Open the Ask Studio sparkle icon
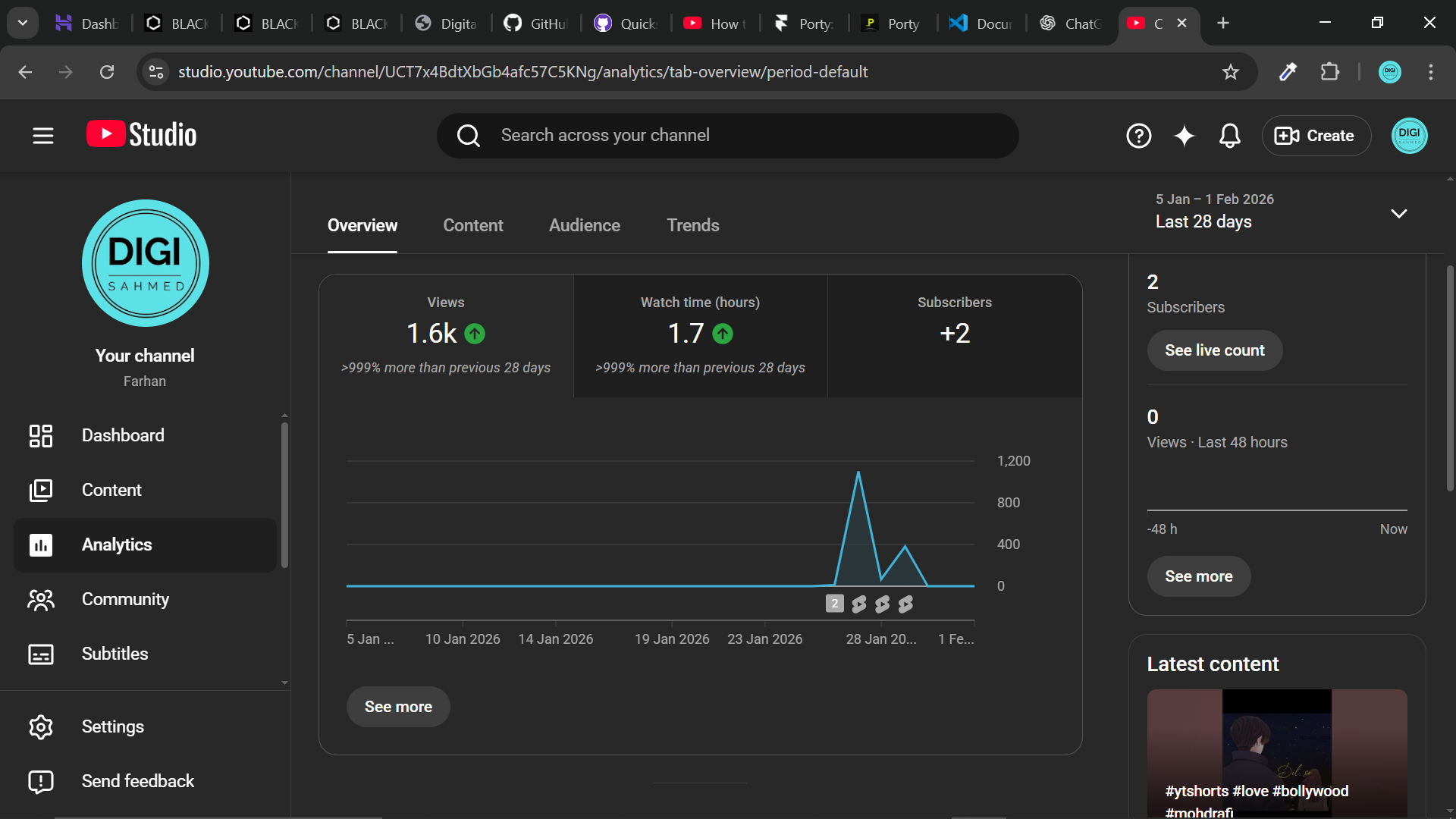Viewport: 1456px width, 819px height. click(x=1184, y=136)
